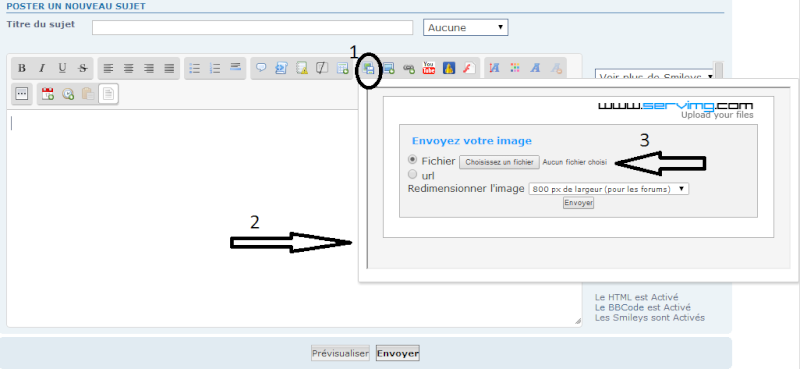Open the host an image icon
The height and width of the screenshot is (369, 800).
tap(368, 68)
